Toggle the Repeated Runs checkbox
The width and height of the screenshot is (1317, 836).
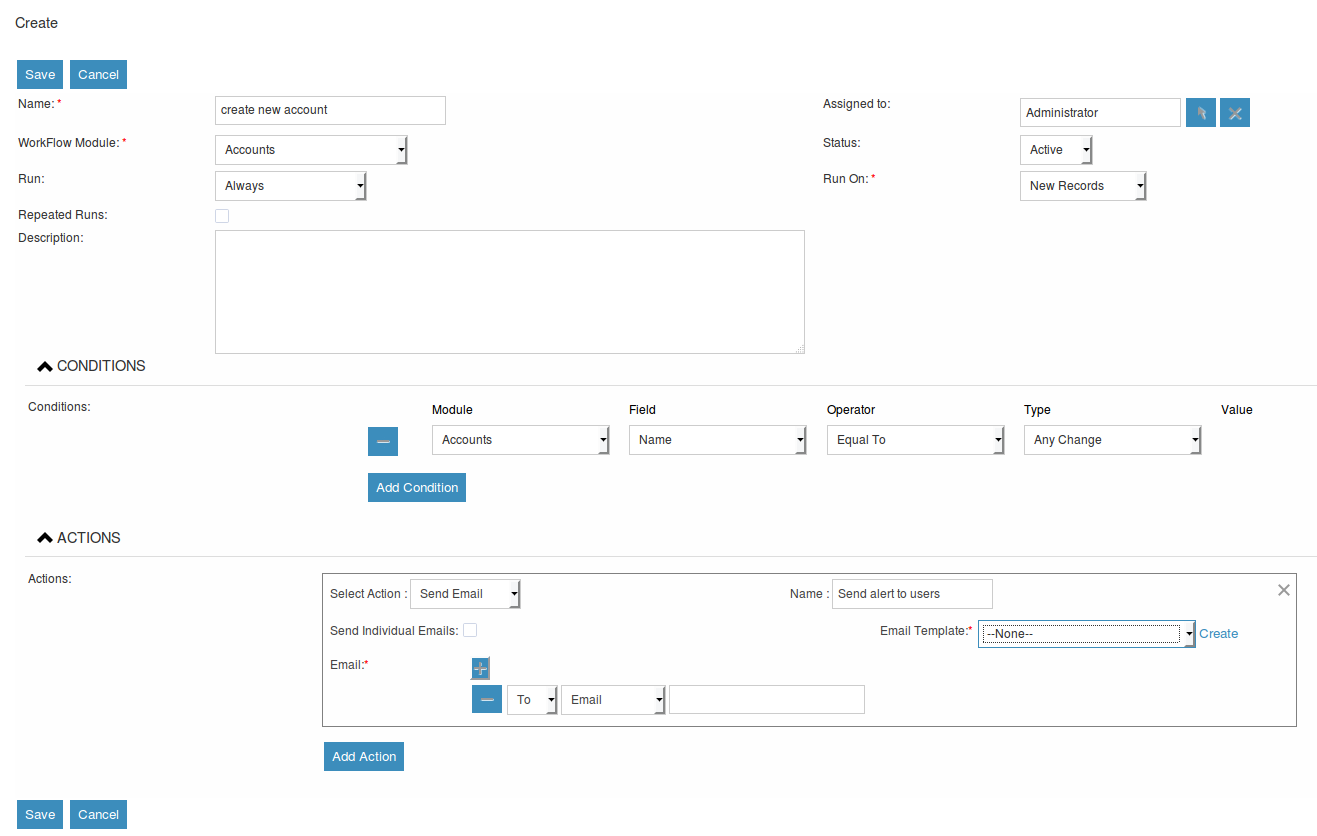(222, 215)
